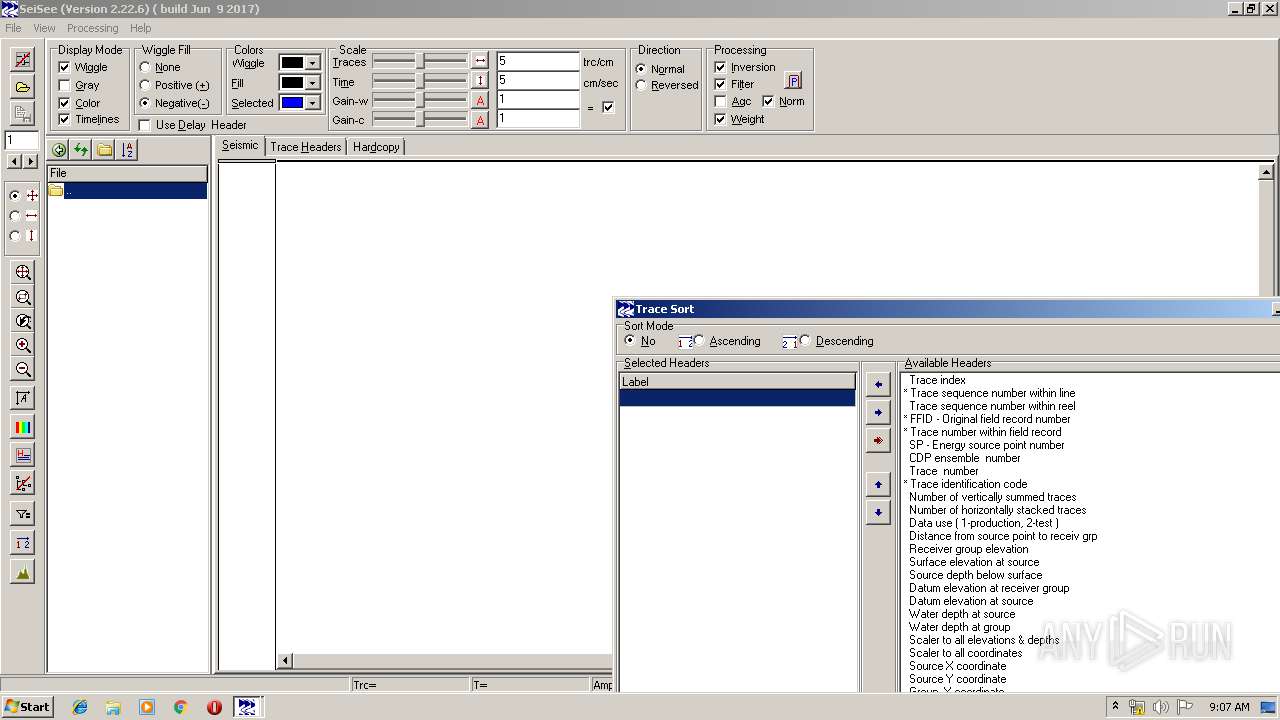Switch to Trace Headers tab

(306, 147)
